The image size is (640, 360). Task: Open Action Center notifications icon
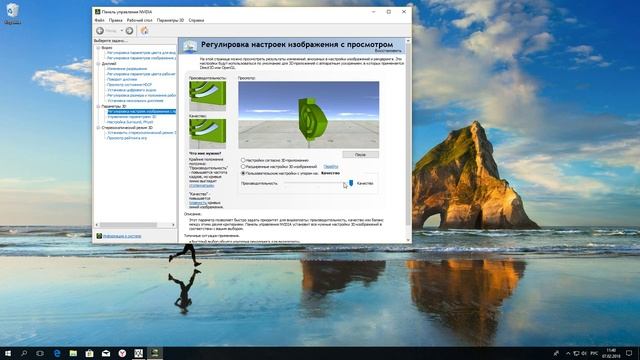point(629,353)
